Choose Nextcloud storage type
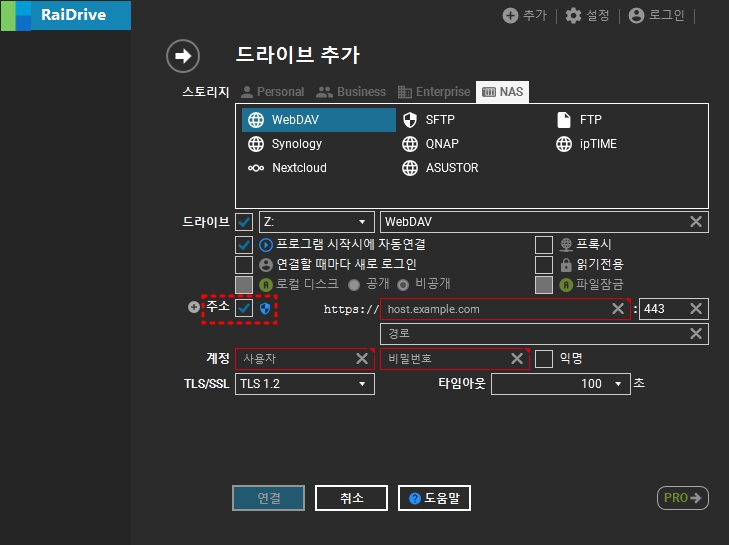729x545 pixels. click(287, 168)
